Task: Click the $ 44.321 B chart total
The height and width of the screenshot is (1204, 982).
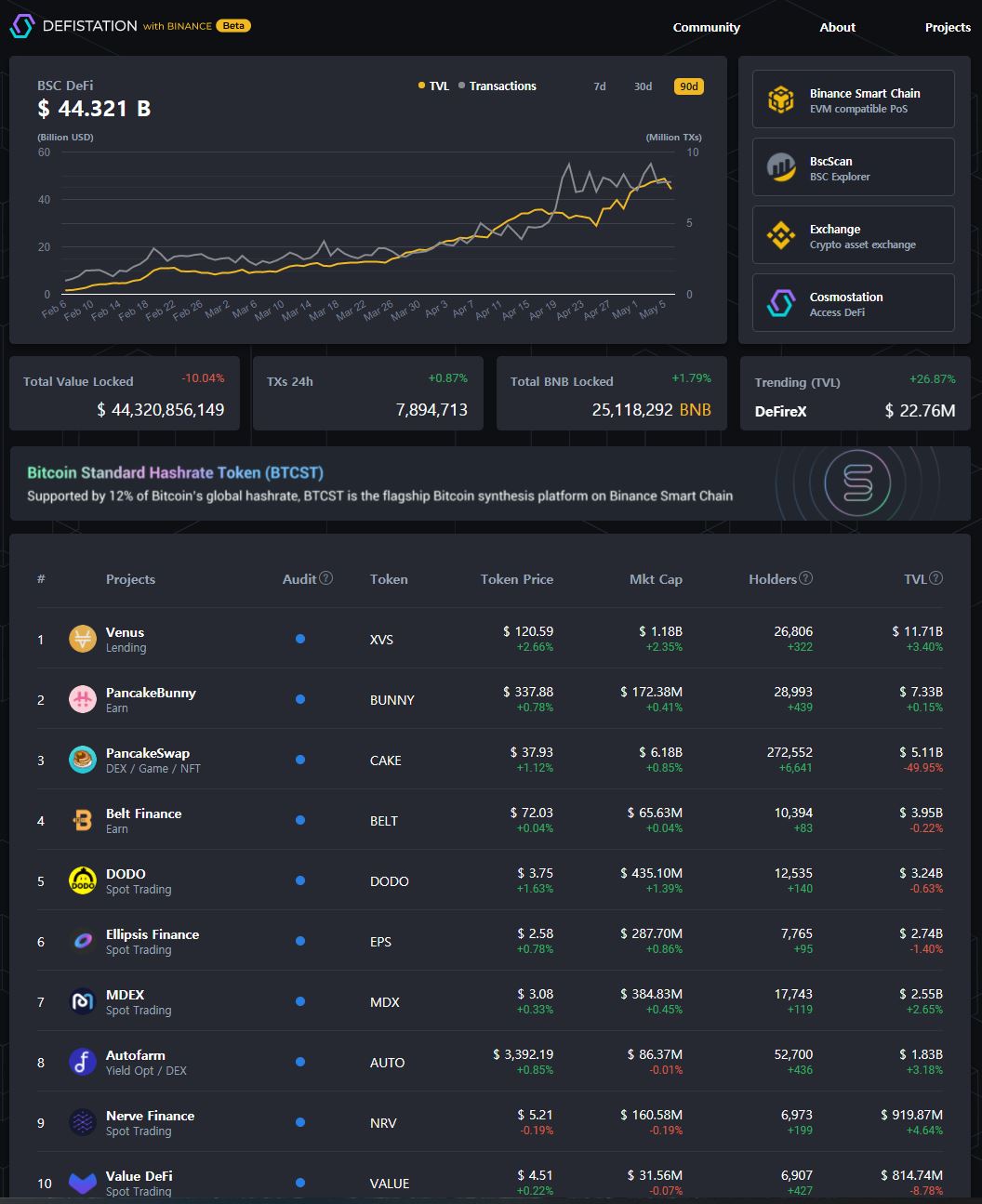Action: coord(94,109)
